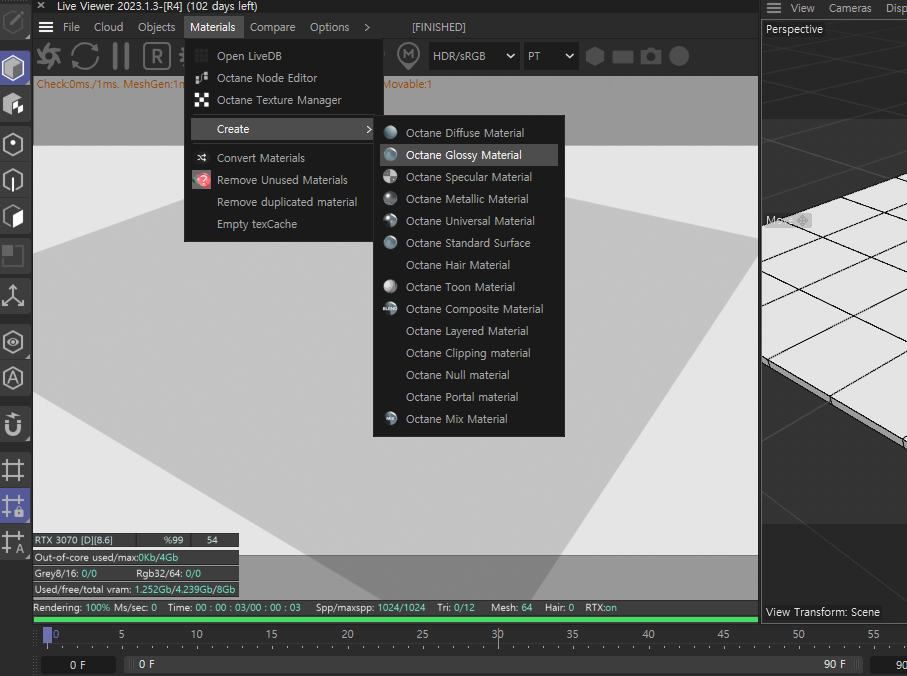
Task: Open Live Viewer hamburger menu
Action: [x=46, y=27]
